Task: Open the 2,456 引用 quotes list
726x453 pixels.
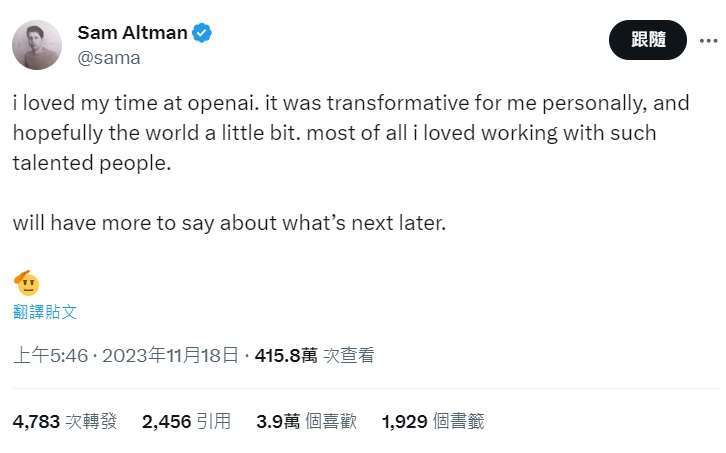Action: tap(187, 421)
